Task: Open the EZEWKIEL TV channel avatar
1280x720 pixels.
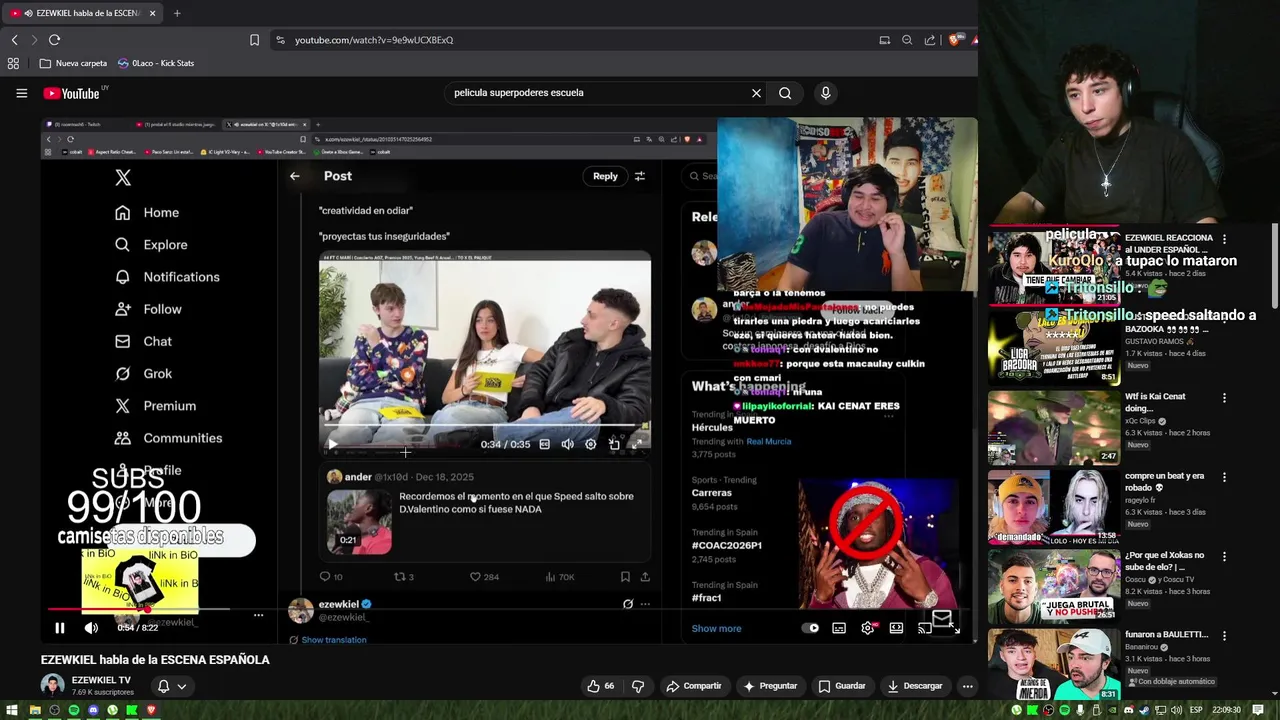Action: coord(52,686)
